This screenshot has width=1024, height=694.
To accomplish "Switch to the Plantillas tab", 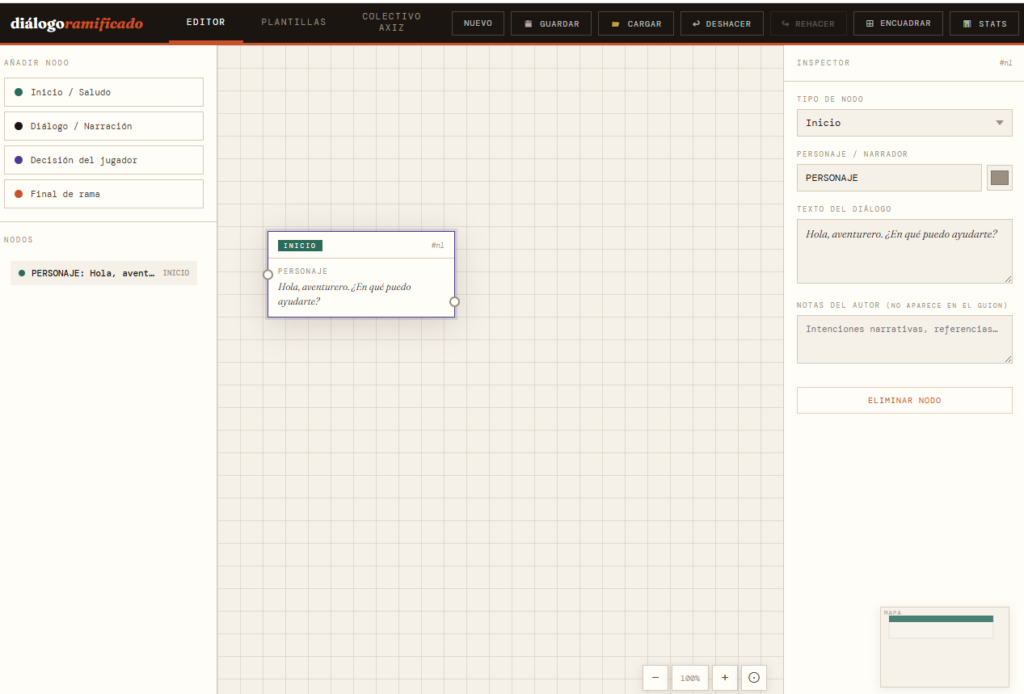I will pos(293,22).
